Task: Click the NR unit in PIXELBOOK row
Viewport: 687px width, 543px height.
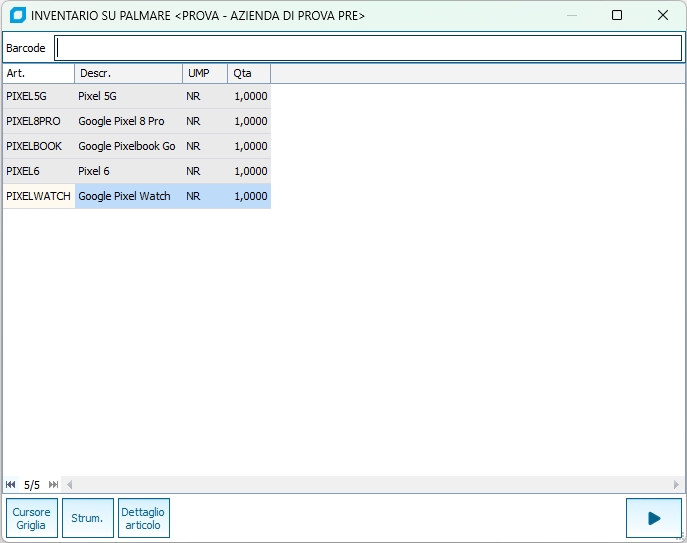Action: [193, 146]
